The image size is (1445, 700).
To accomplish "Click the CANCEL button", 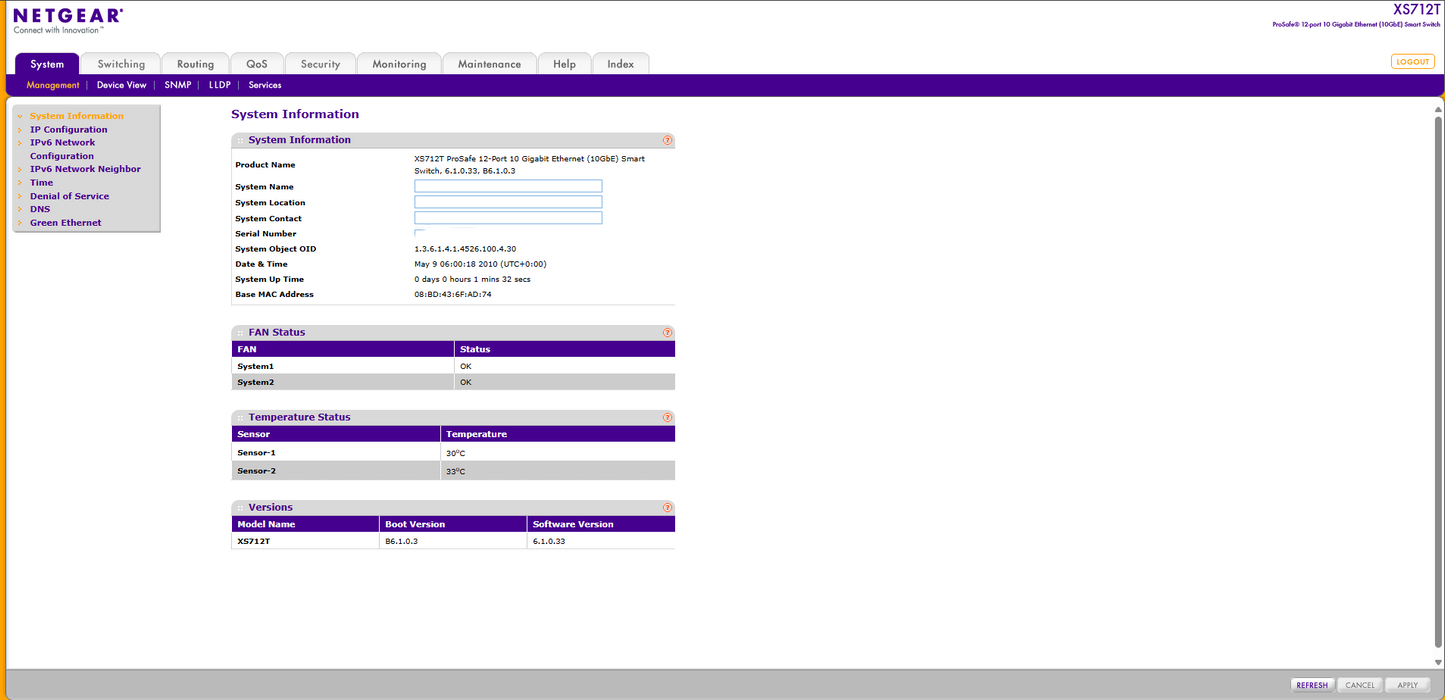I will click(x=1360, y=685).
